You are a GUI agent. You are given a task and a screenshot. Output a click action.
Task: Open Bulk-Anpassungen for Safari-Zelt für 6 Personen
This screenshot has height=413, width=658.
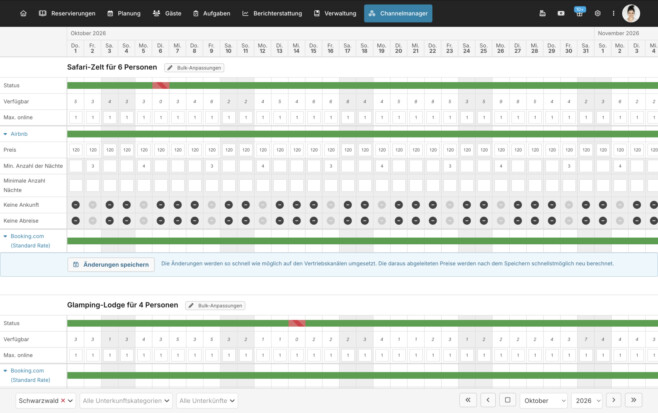tap(194, 68)
